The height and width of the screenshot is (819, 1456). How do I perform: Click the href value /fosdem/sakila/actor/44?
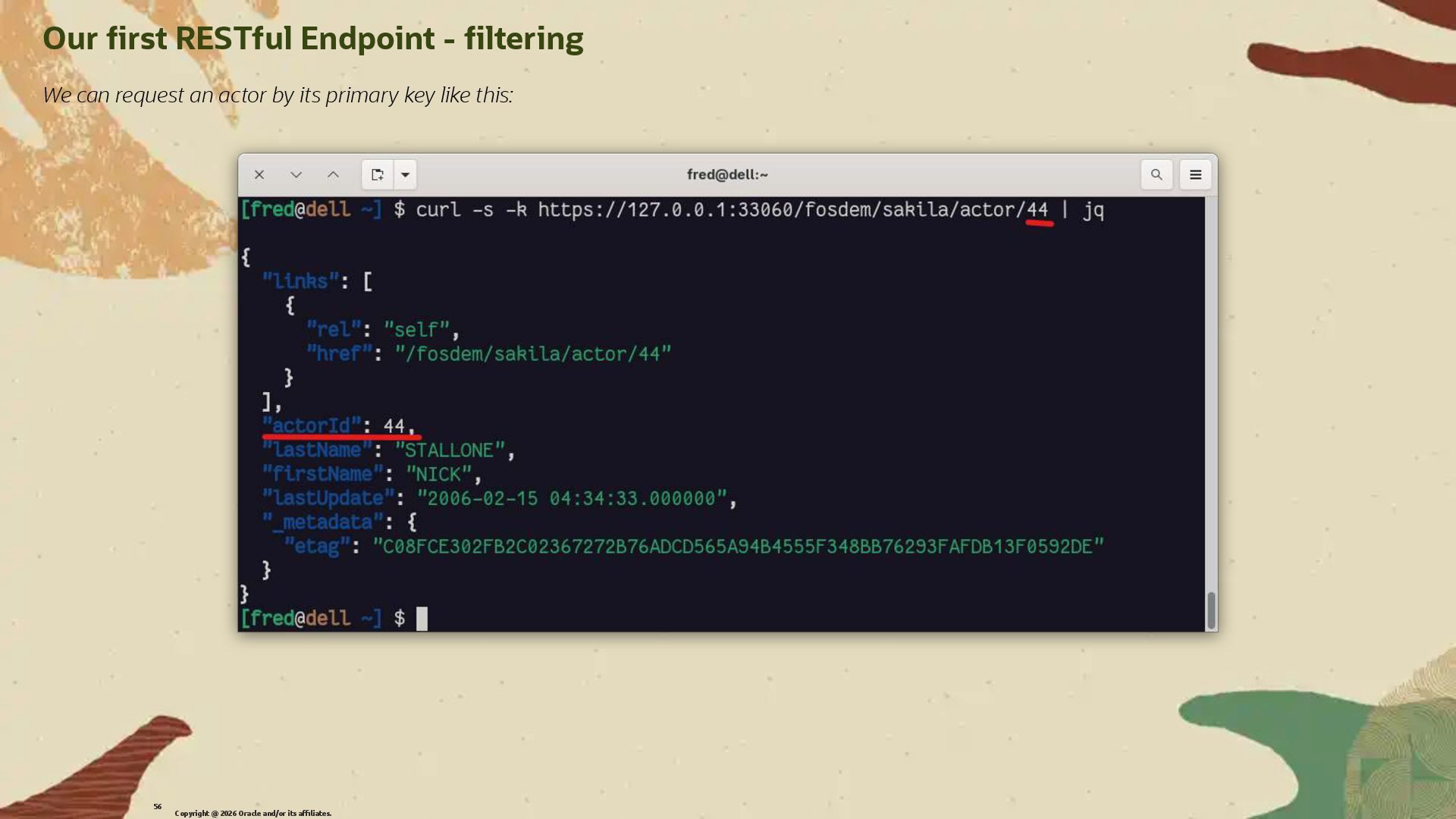[532, 354]
